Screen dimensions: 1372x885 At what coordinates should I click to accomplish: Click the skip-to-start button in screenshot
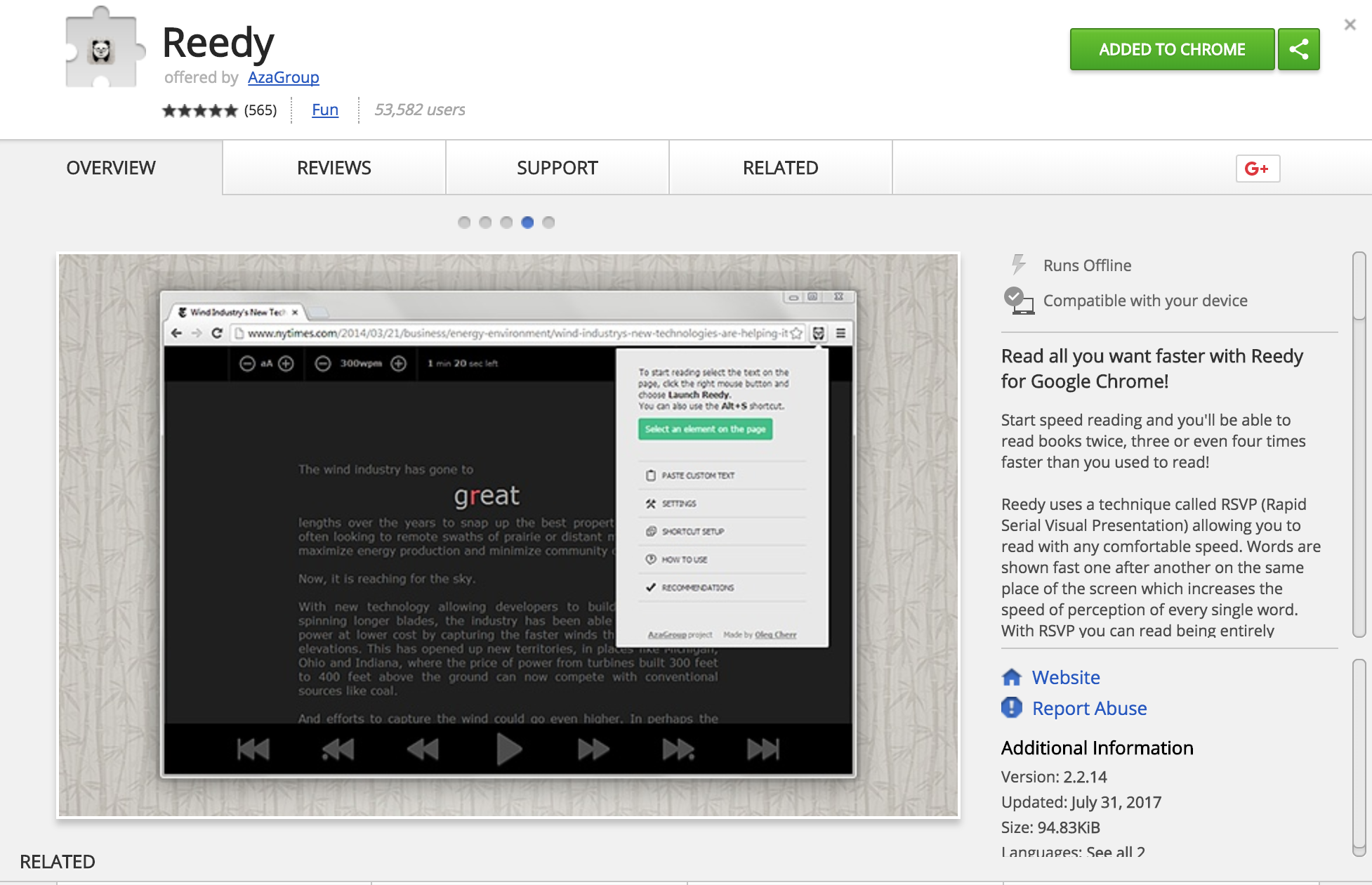coord(253,749)
